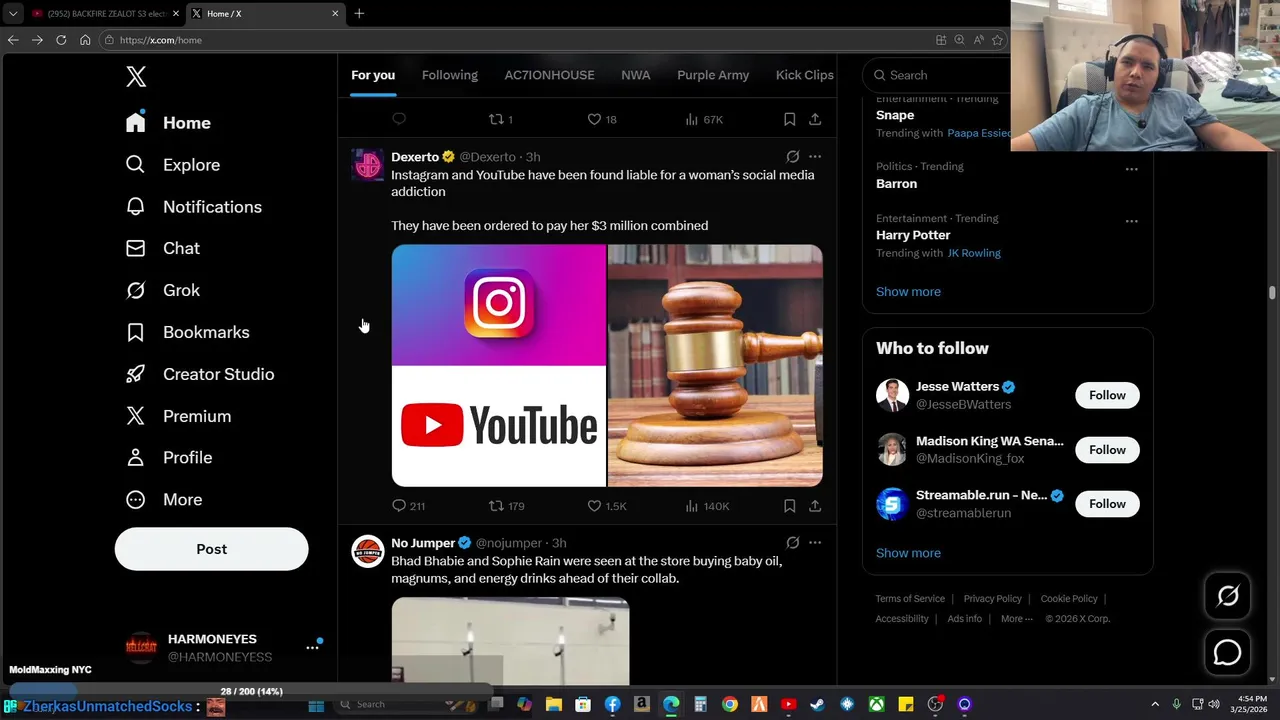Share the top post with 67K views
Image resolution: width=1280 pixels, height=720 pixels.
(815, 119)
